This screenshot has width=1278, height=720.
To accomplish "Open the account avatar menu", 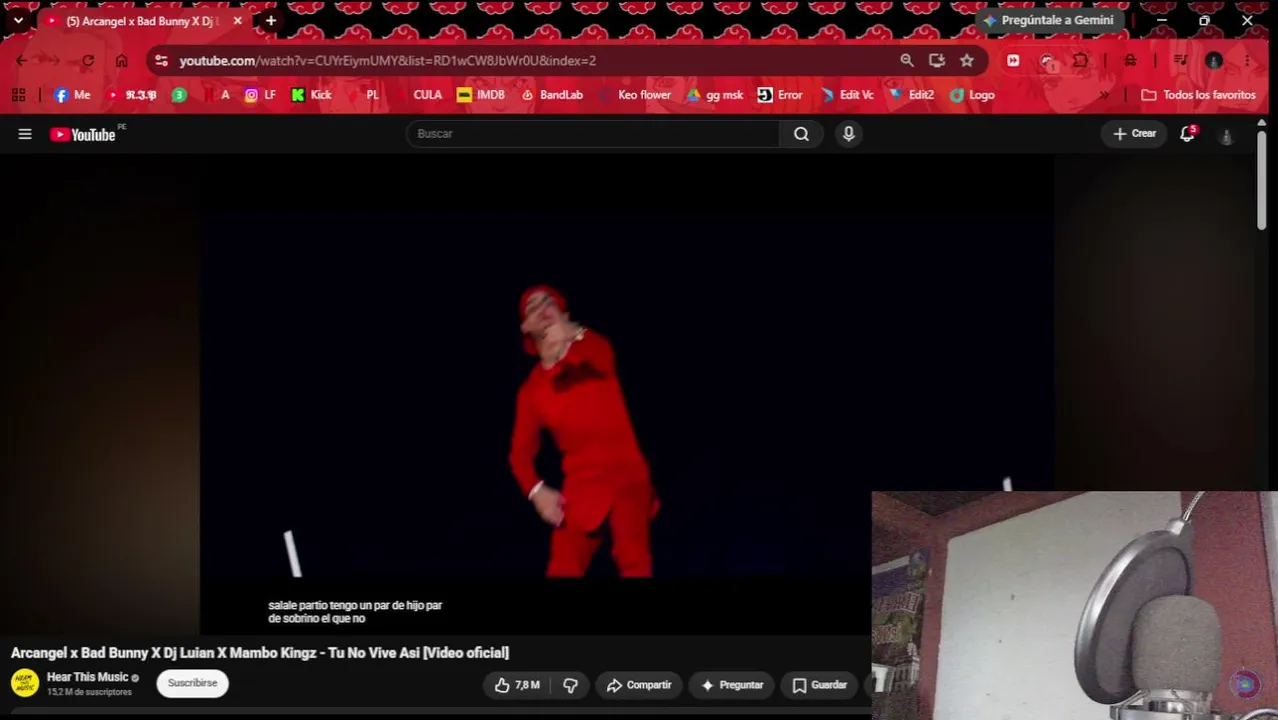I will pyautogui.click(x=1226, y=135).
